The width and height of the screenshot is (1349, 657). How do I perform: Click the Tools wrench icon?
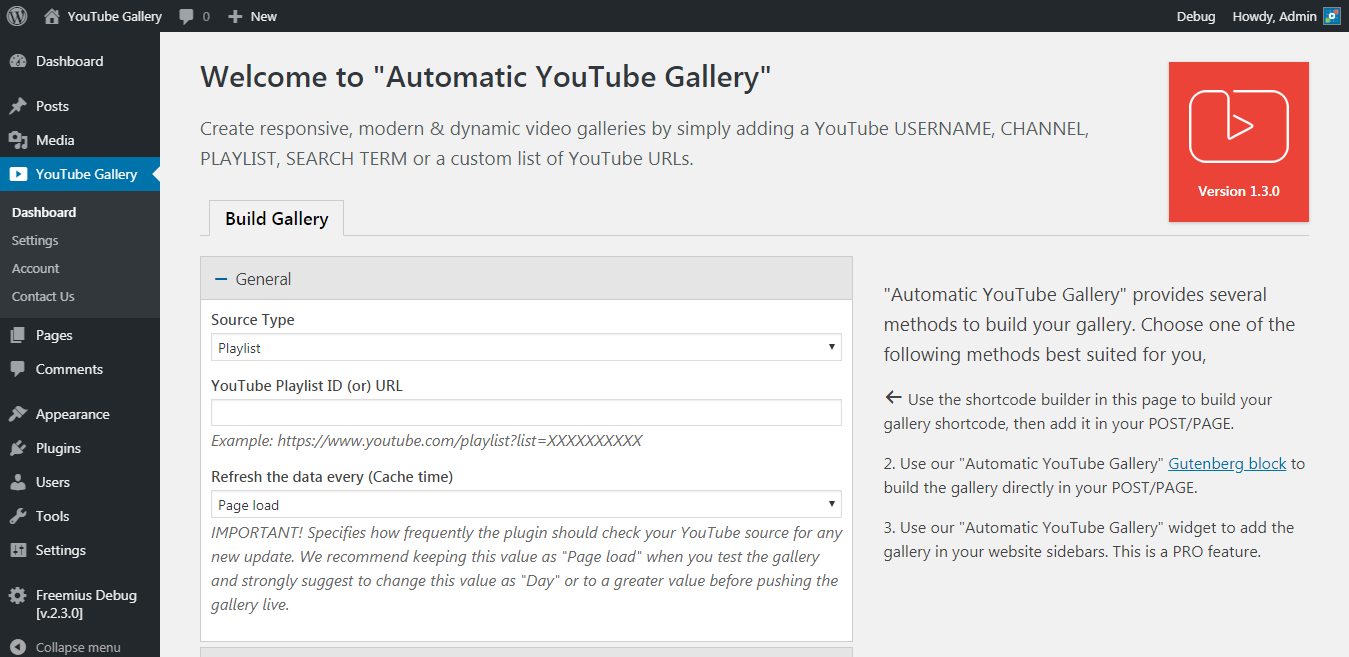tap(18, 516)
